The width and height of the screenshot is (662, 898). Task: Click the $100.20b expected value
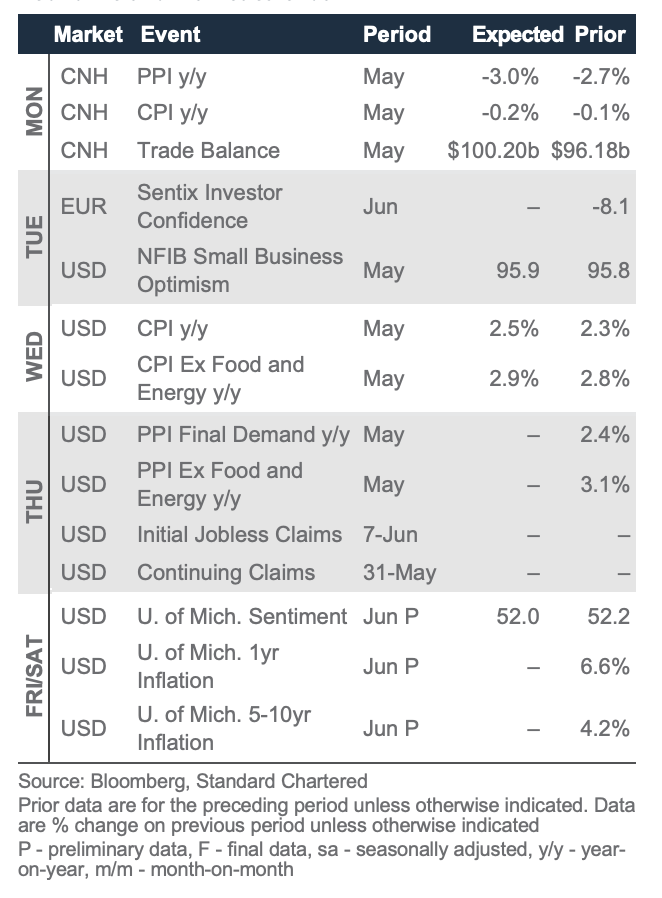point(493,151)
